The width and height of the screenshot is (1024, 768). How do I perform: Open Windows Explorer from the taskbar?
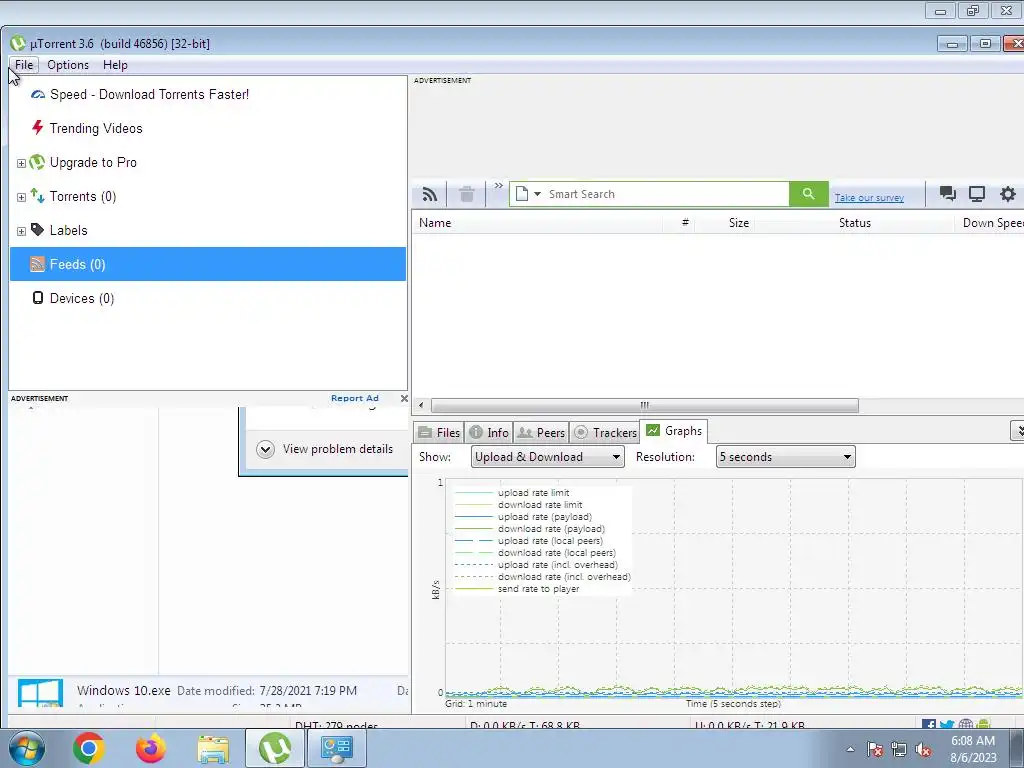pos(213,749)
